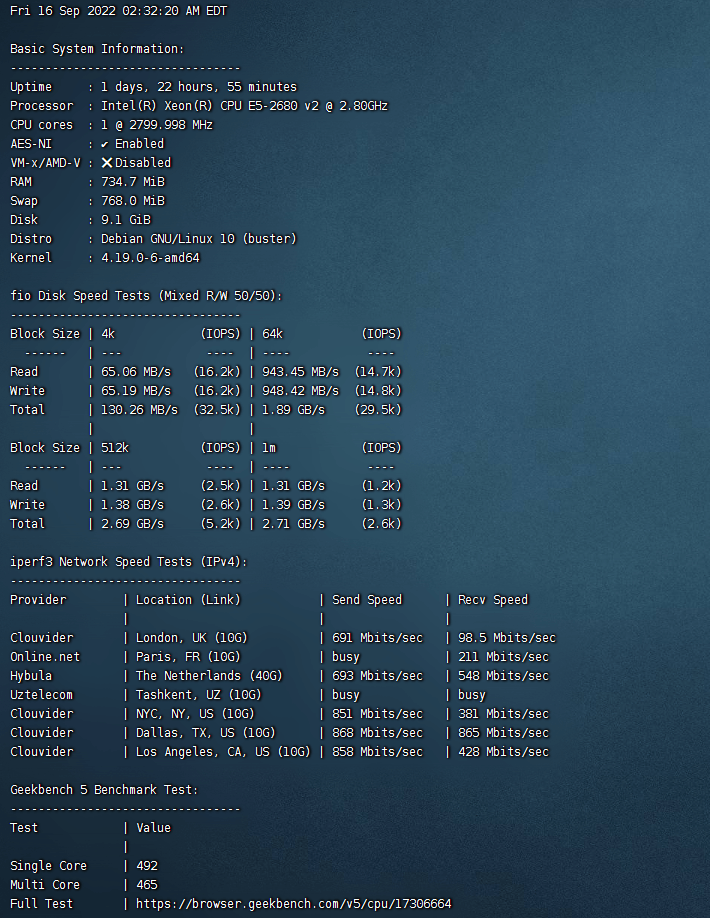Click London send speed '691 Mbits/sec'
Screen dimensions: 710x918
(378, 638)
